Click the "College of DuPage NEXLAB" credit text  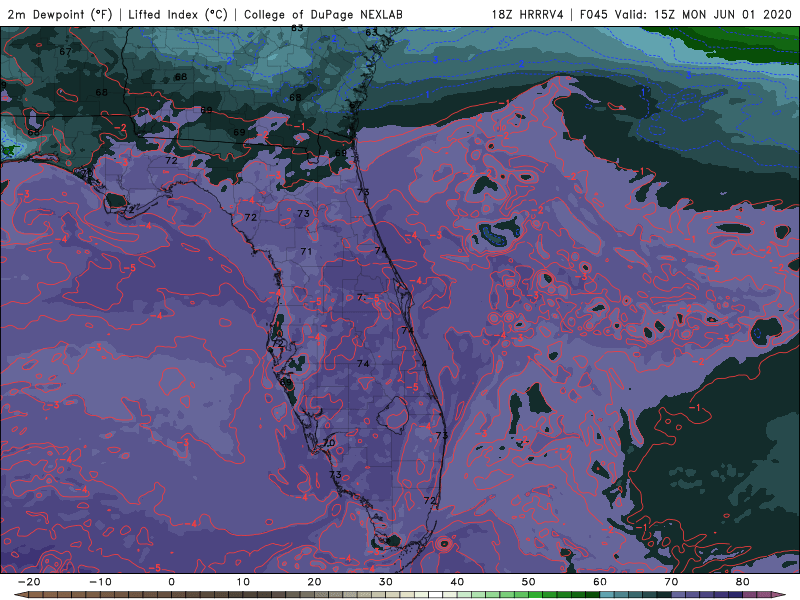point(323,14)
